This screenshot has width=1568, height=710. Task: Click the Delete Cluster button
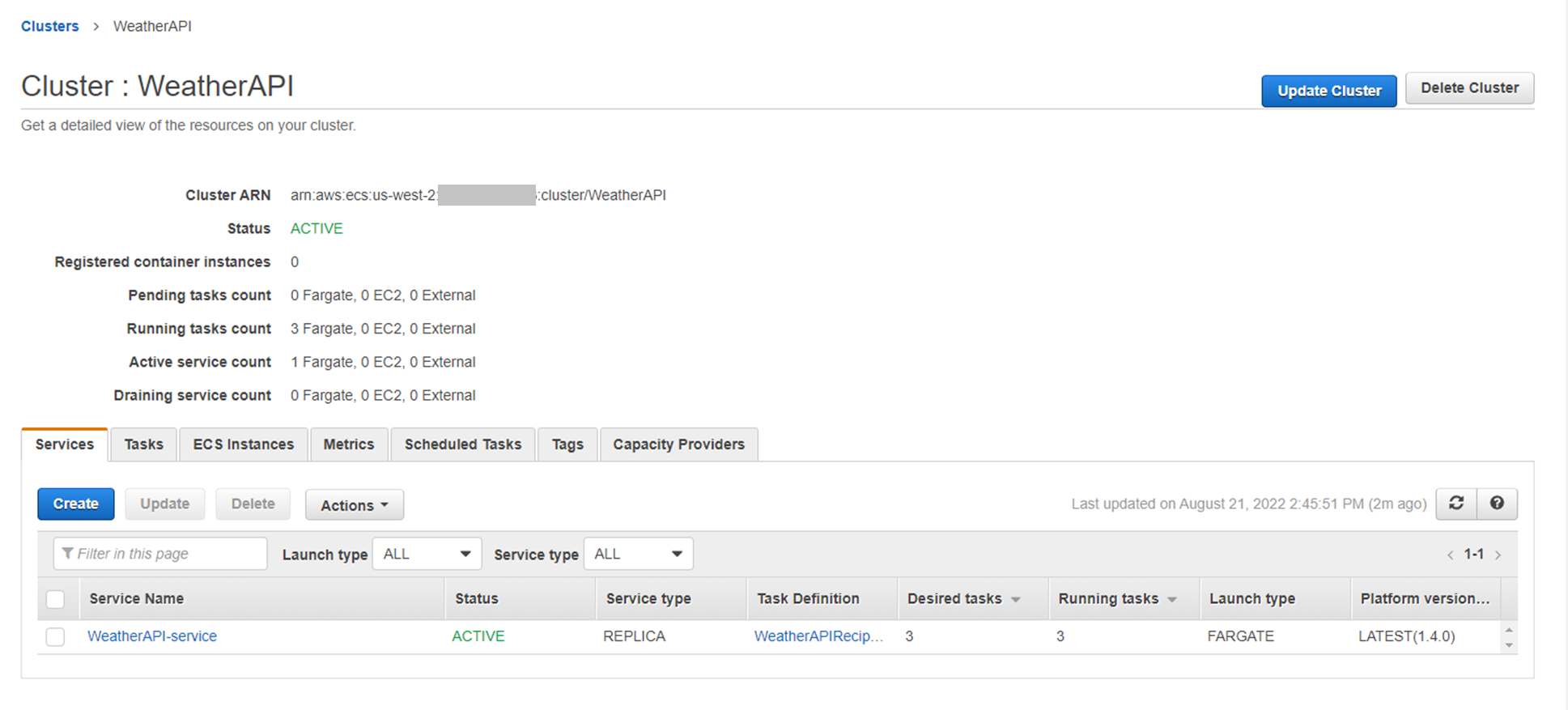point(1470,88)
